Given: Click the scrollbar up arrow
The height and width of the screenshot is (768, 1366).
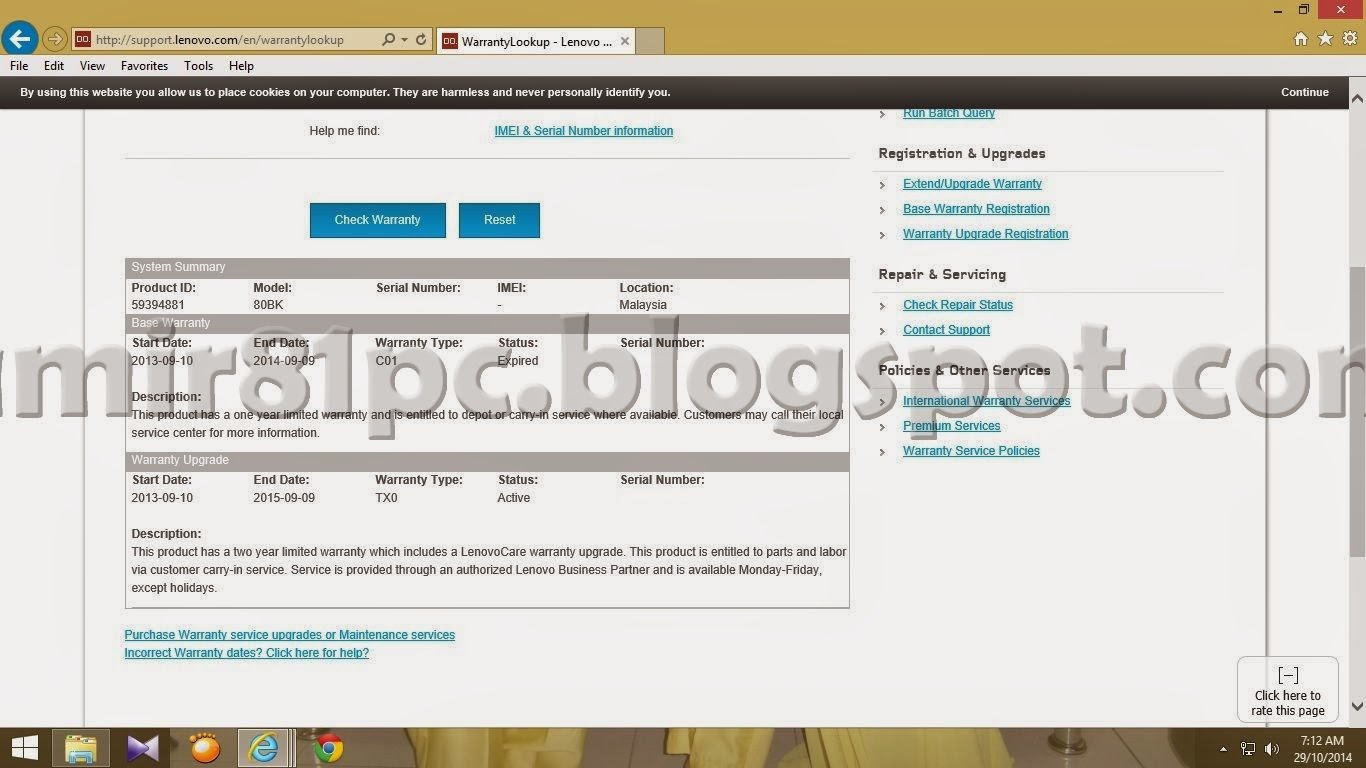Looking at the screenshot, I should [1357, 98].
